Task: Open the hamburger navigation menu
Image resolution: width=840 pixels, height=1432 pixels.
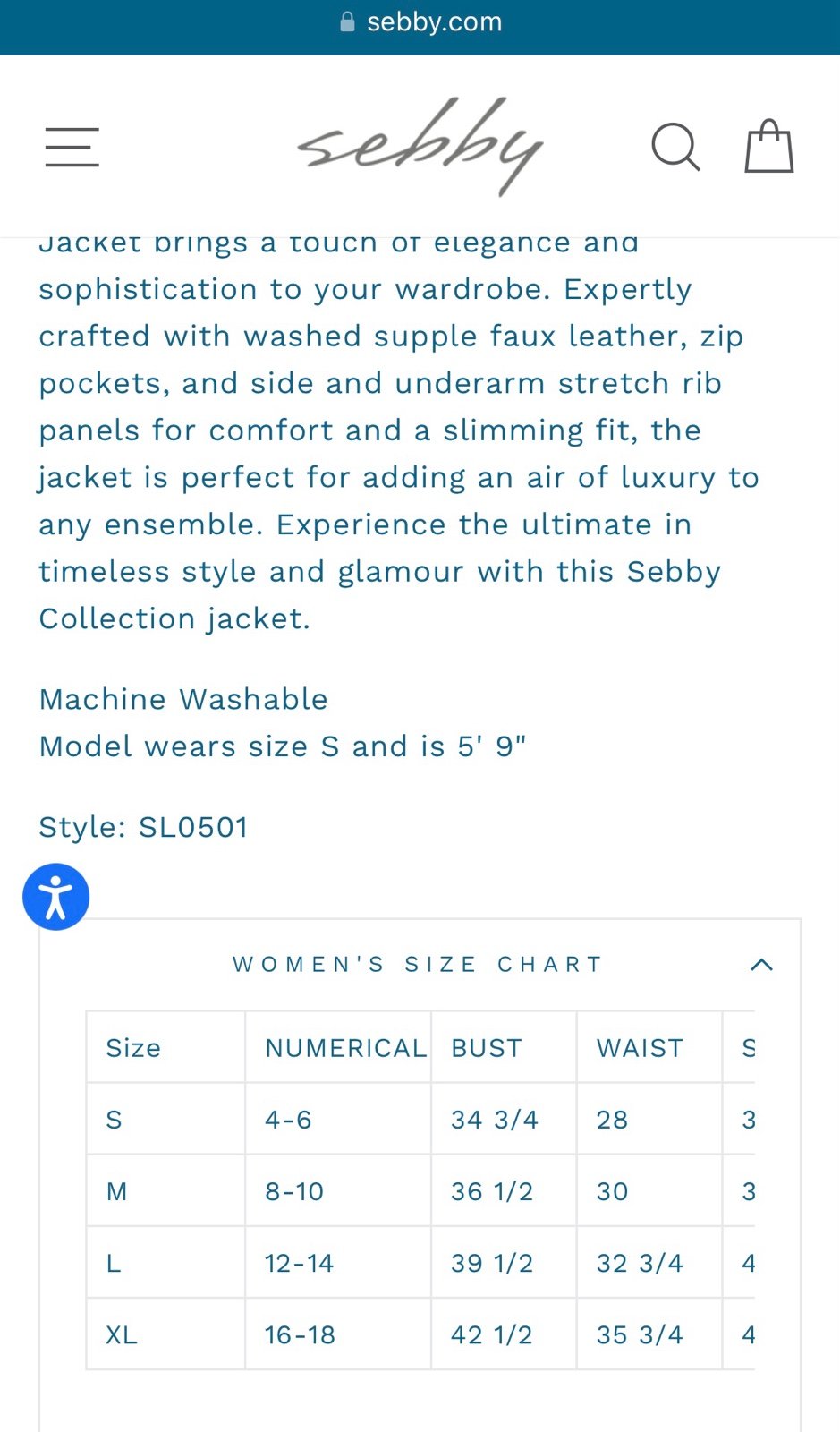Action: (x=72, y=147)
